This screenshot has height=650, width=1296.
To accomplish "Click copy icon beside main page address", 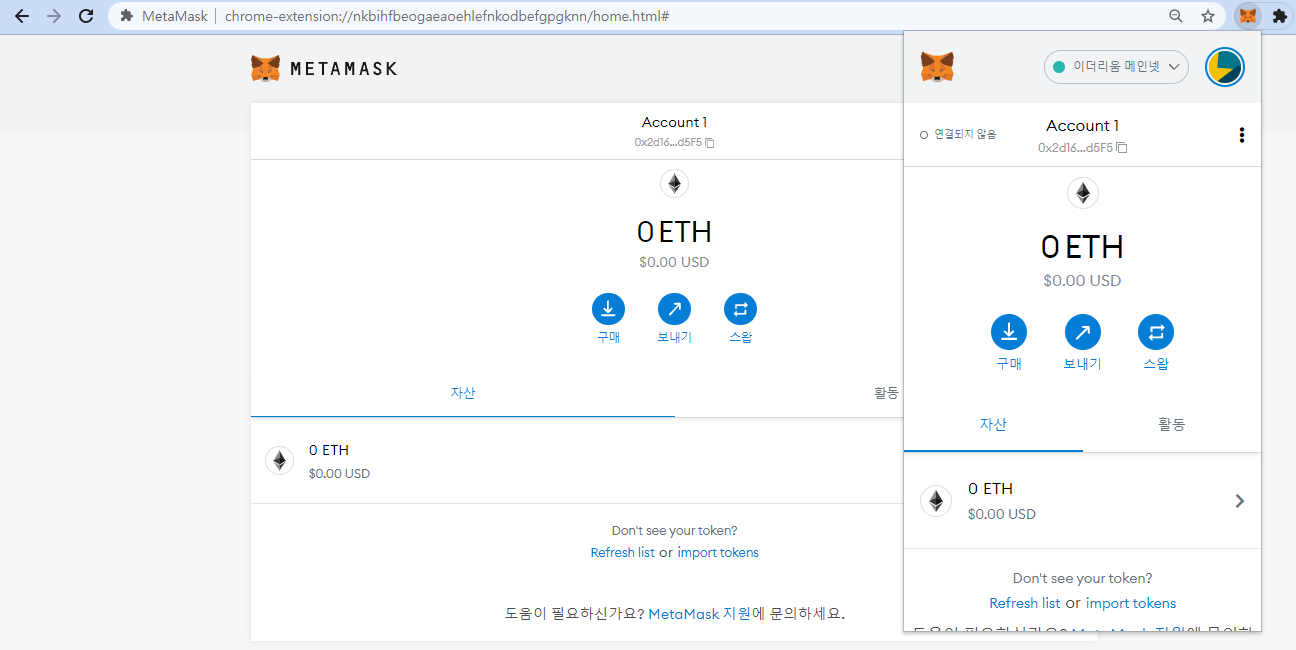I will coord(710,142).
